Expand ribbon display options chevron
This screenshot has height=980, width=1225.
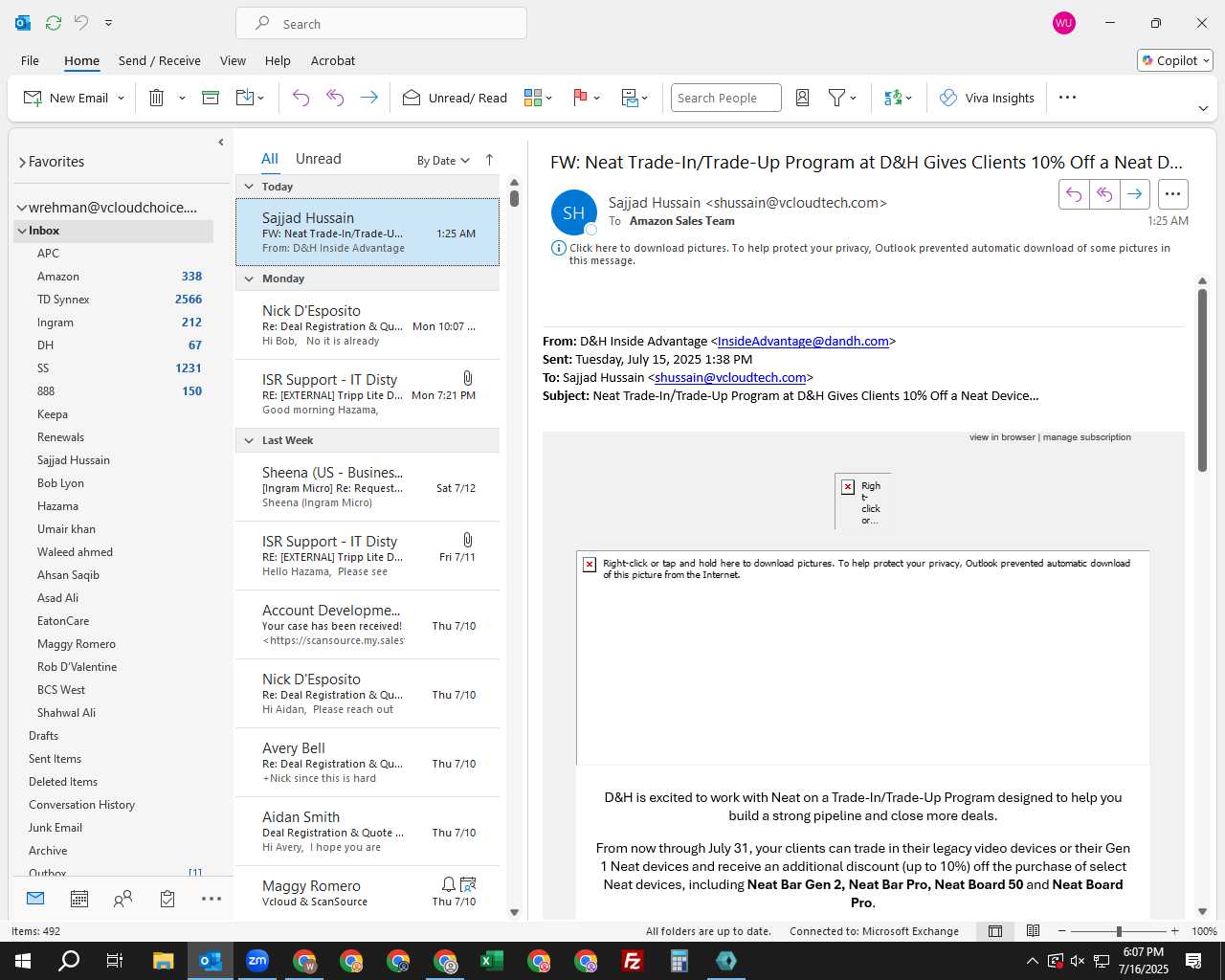coord(1203,108)
